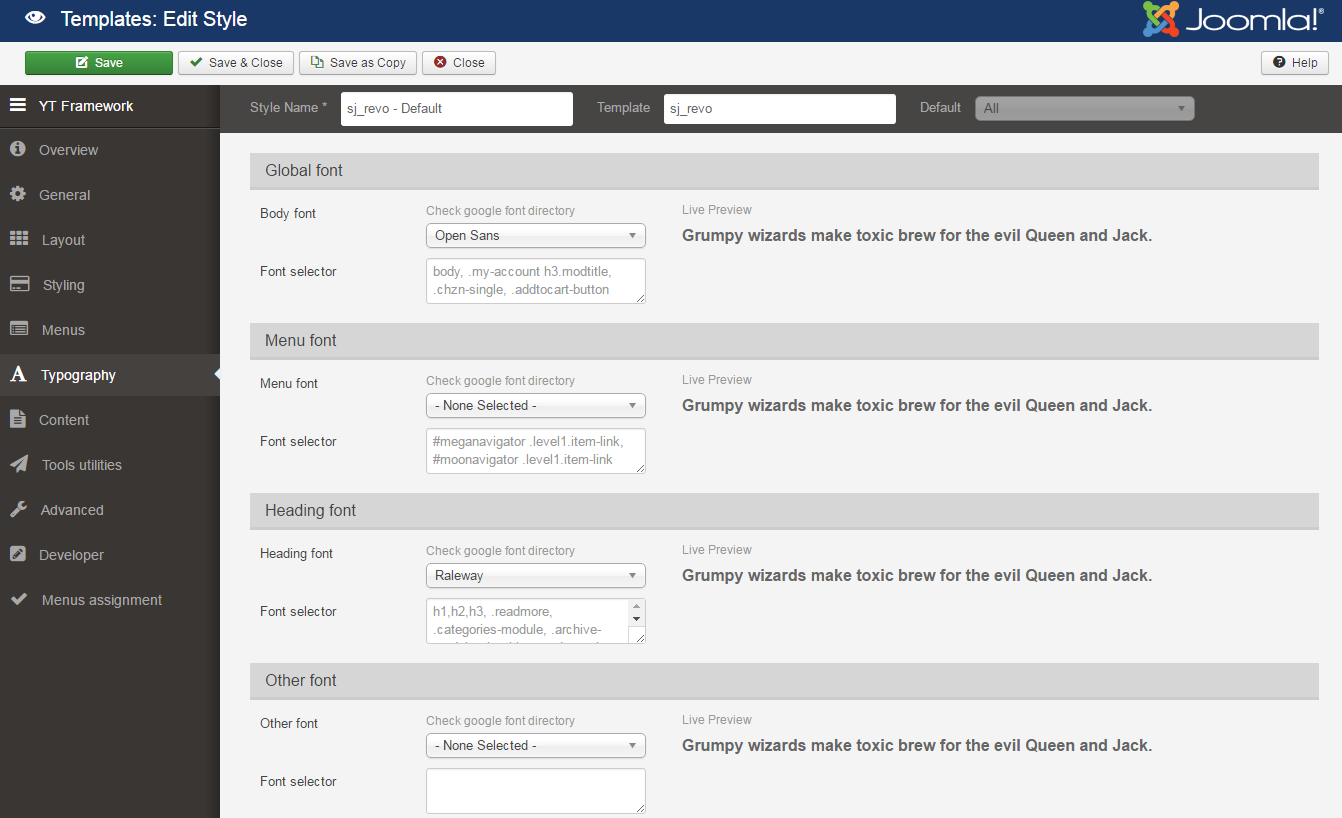Click the Overview info icon

17,149
